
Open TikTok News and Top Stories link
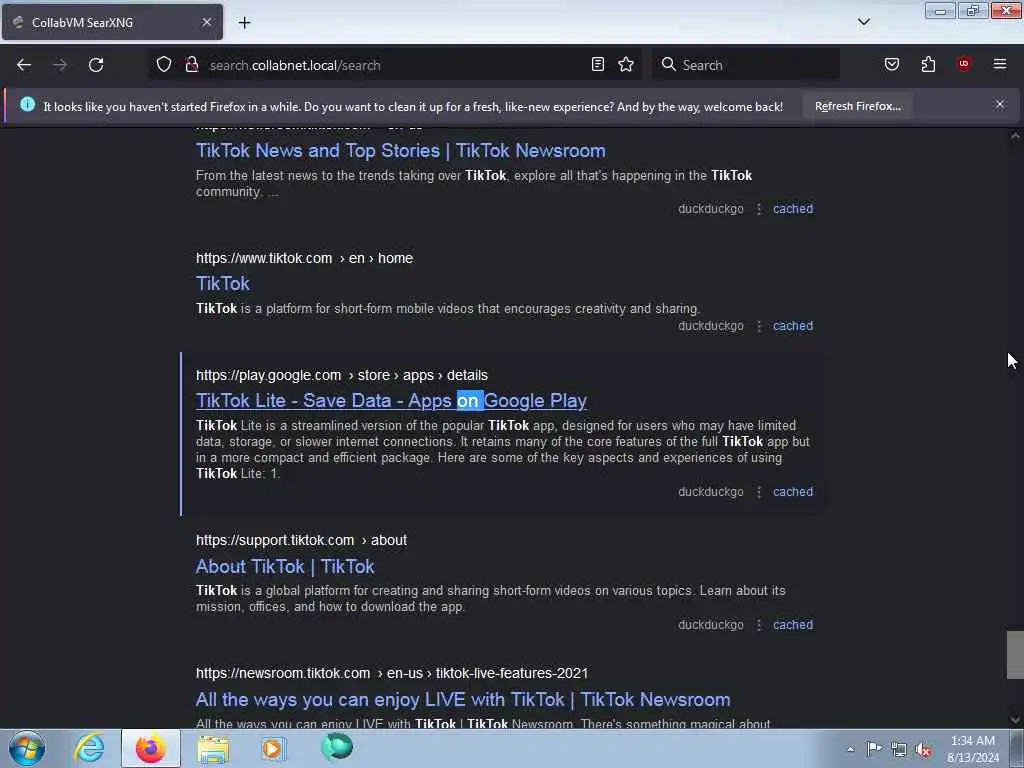point(400,151)
